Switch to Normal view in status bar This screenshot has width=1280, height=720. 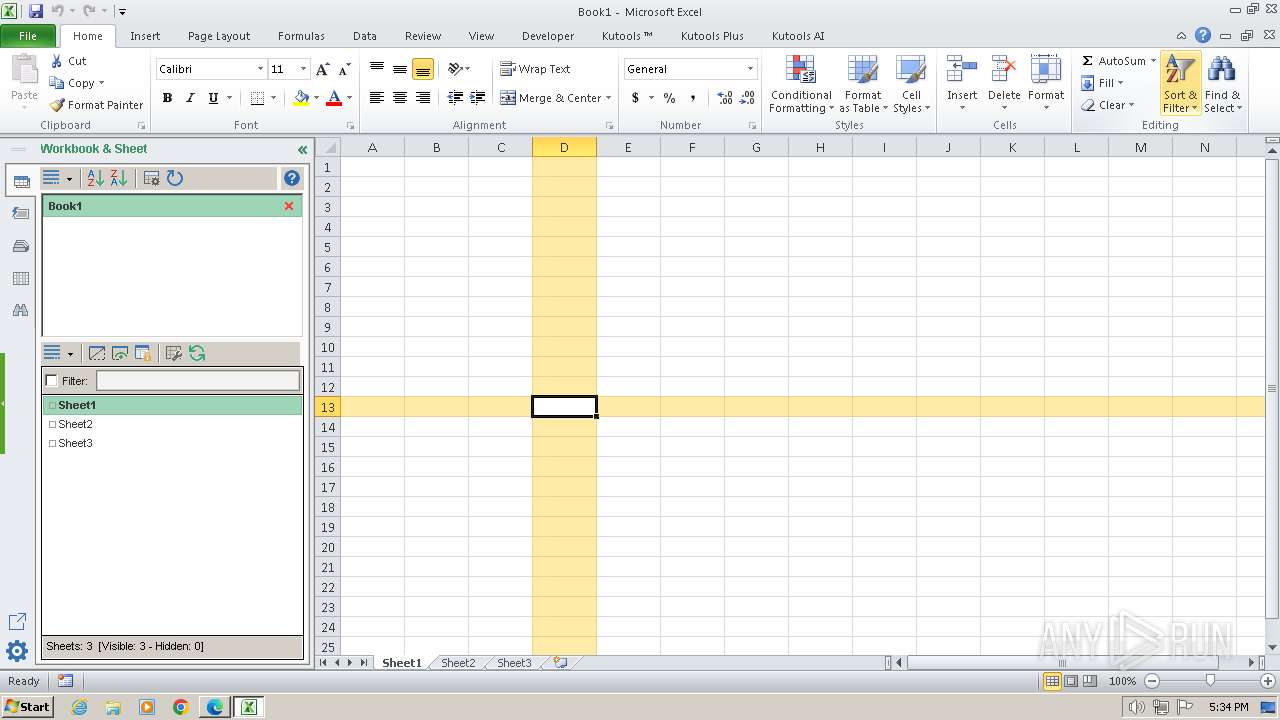(1052, 681)
